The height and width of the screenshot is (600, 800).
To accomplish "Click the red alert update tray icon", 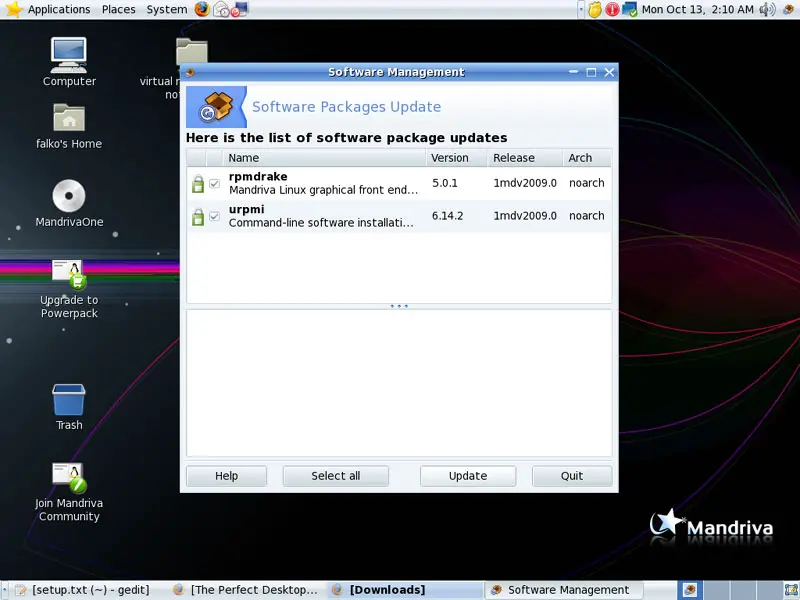I will [x=612, y=9].
